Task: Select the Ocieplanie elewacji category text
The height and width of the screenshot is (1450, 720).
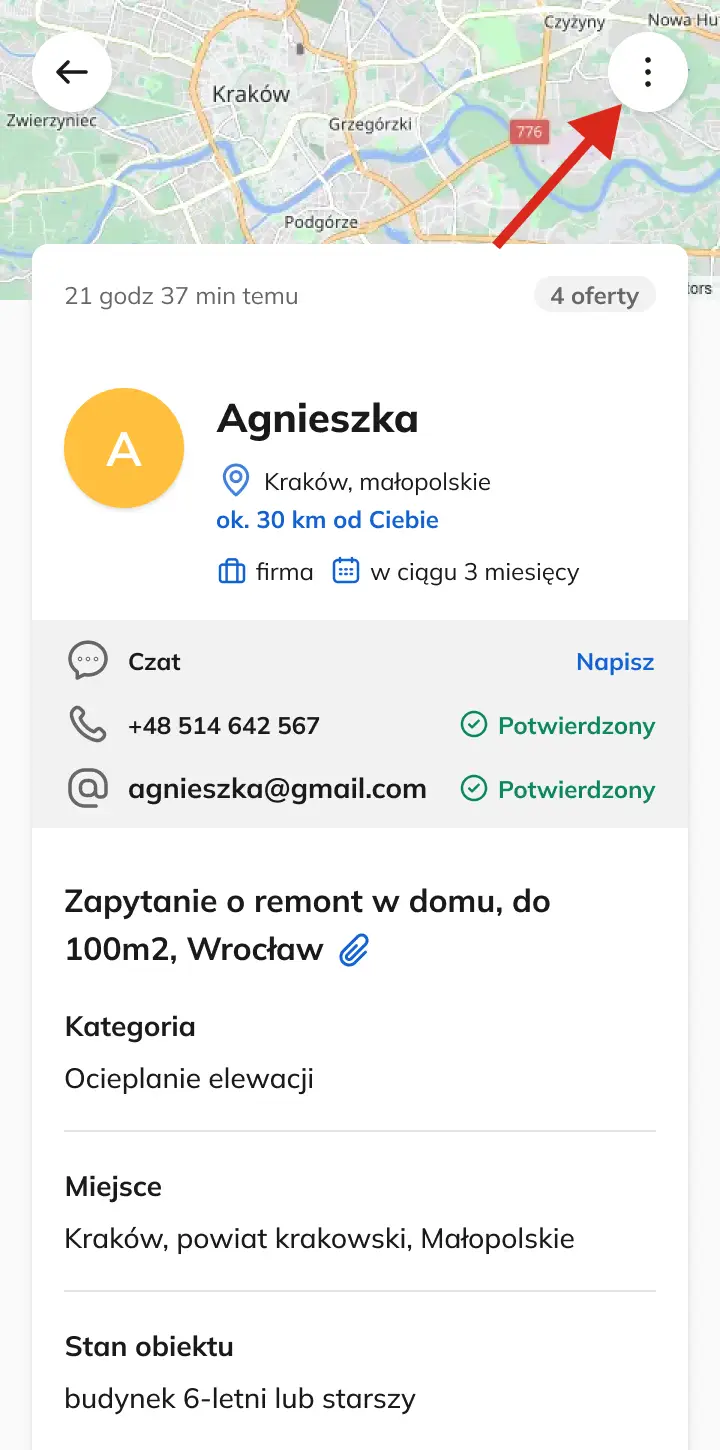Action: pos(189,1079)
